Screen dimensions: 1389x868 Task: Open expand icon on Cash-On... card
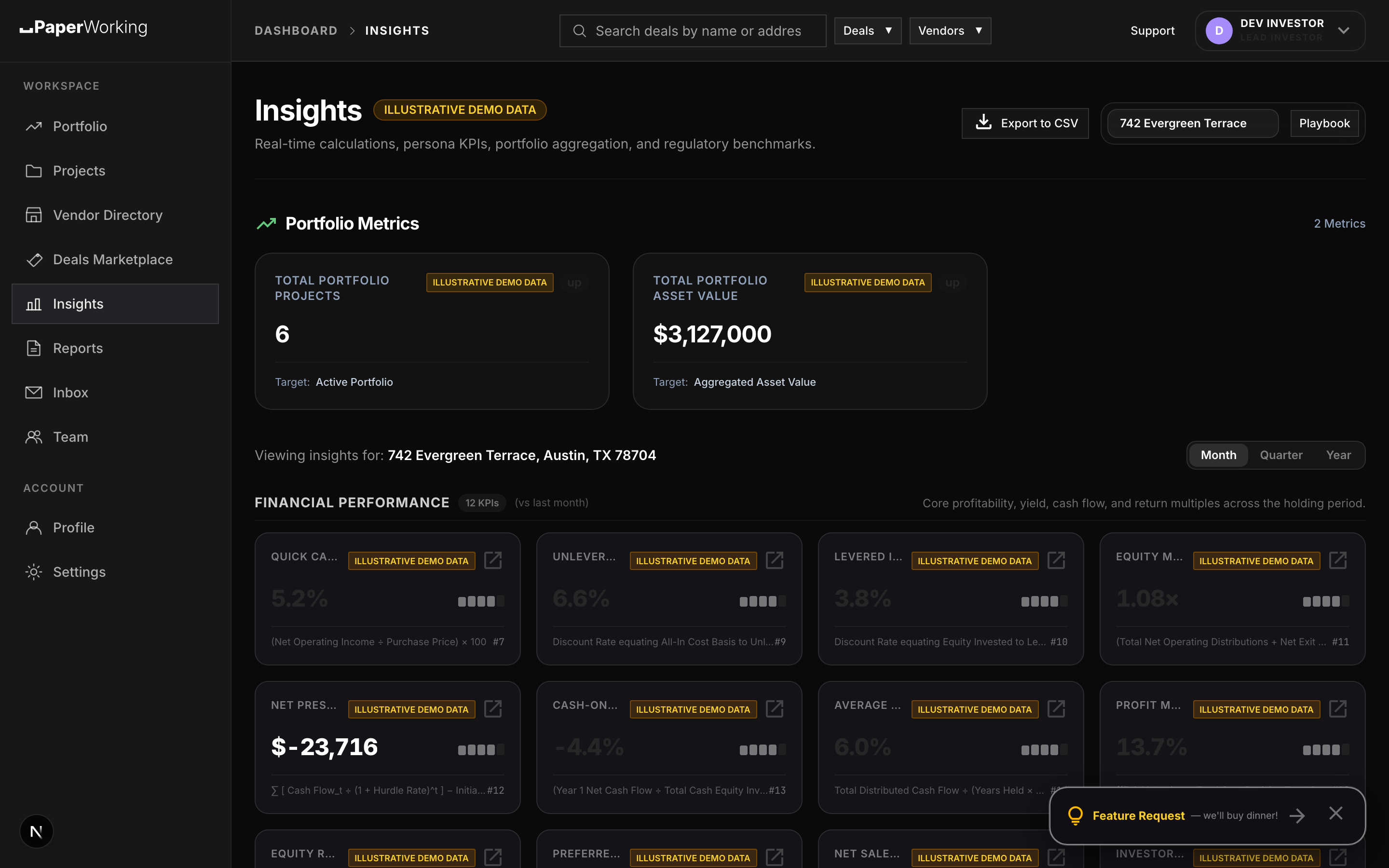(775, 709)
